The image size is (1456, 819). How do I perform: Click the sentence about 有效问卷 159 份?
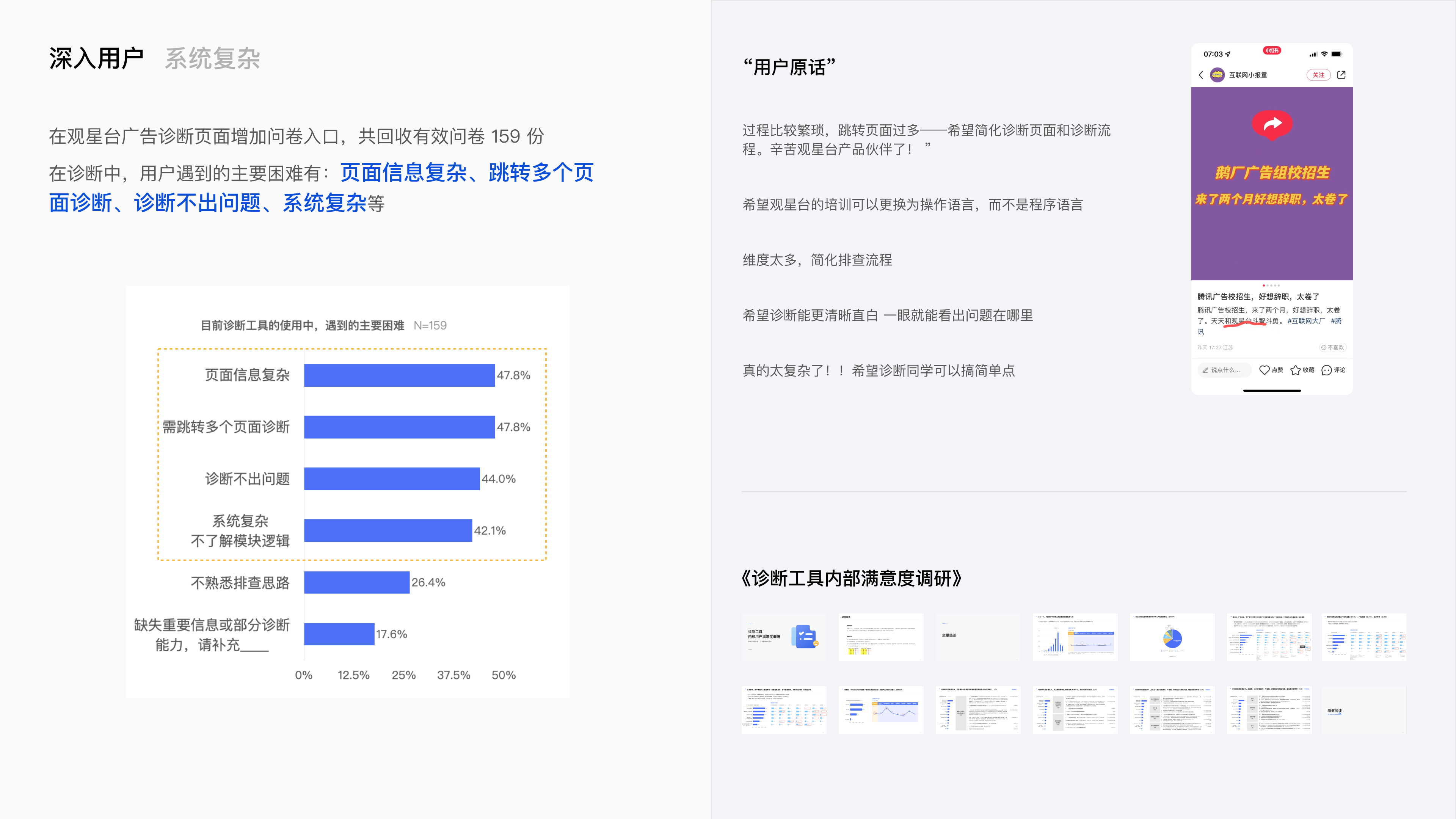(296, 136)
